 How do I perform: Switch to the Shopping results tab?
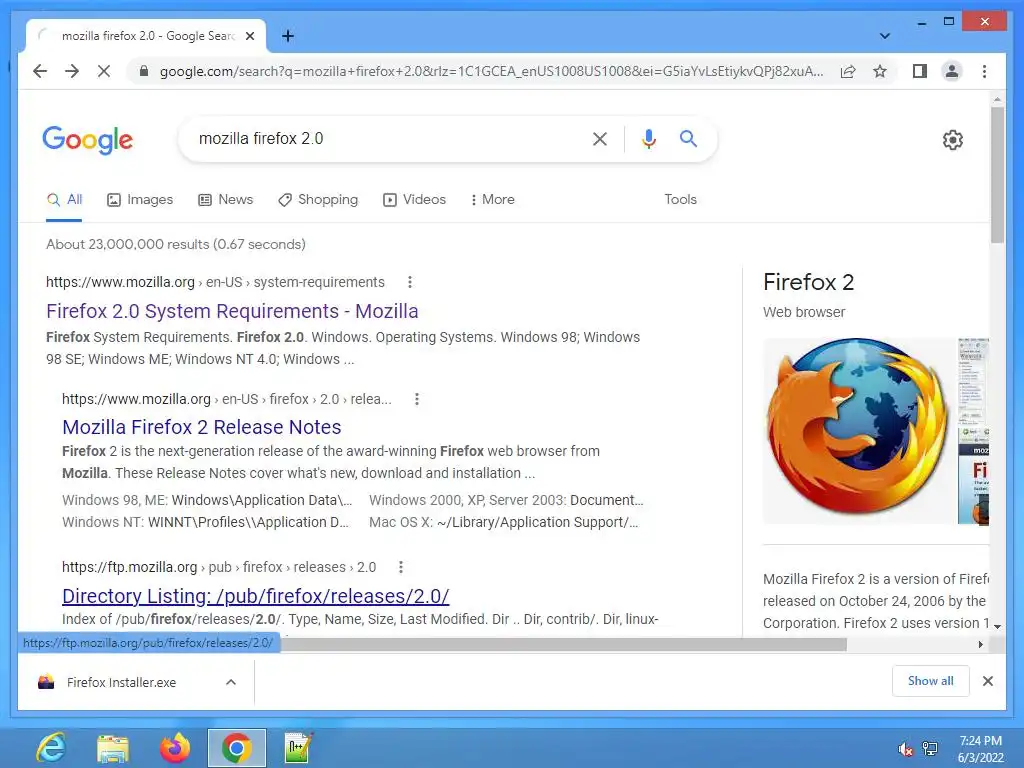pyautogui.click(x=318, y=199)
